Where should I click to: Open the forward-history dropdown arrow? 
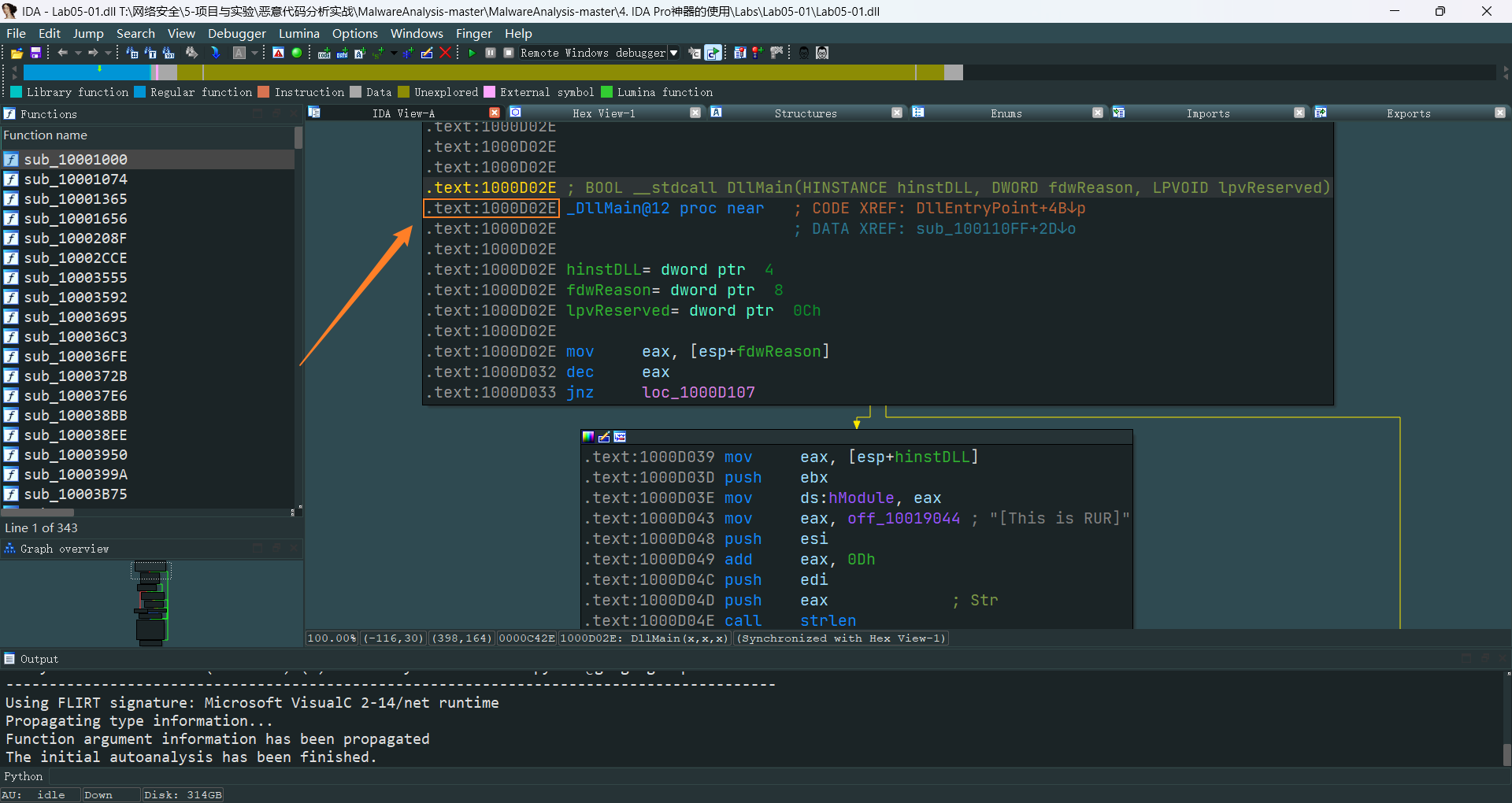coord(108,53)
